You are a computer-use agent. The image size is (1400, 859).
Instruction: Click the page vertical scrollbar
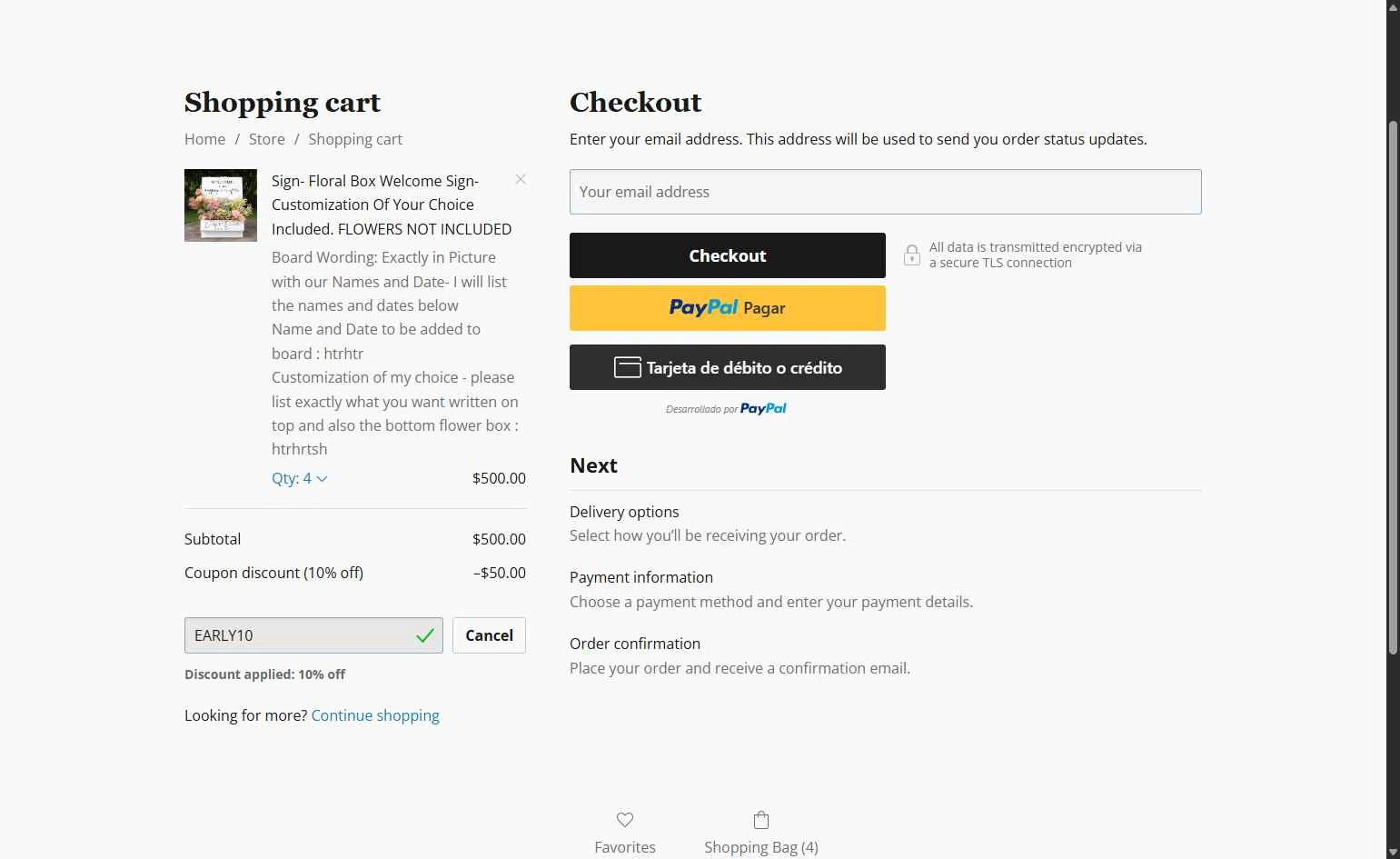coord(1393,386)
